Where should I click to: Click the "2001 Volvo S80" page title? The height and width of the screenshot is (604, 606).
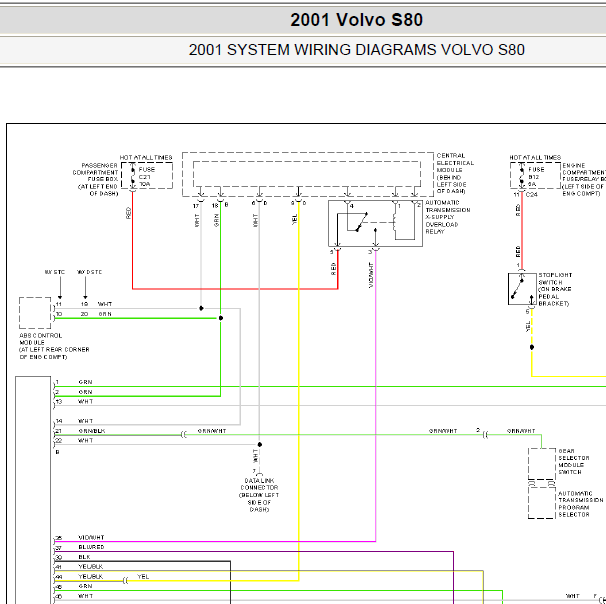pos(356,20)
